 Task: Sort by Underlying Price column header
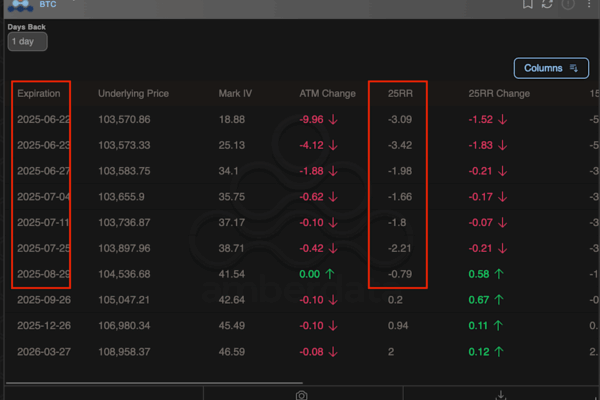pyautogui.click(x=133, y=94)
